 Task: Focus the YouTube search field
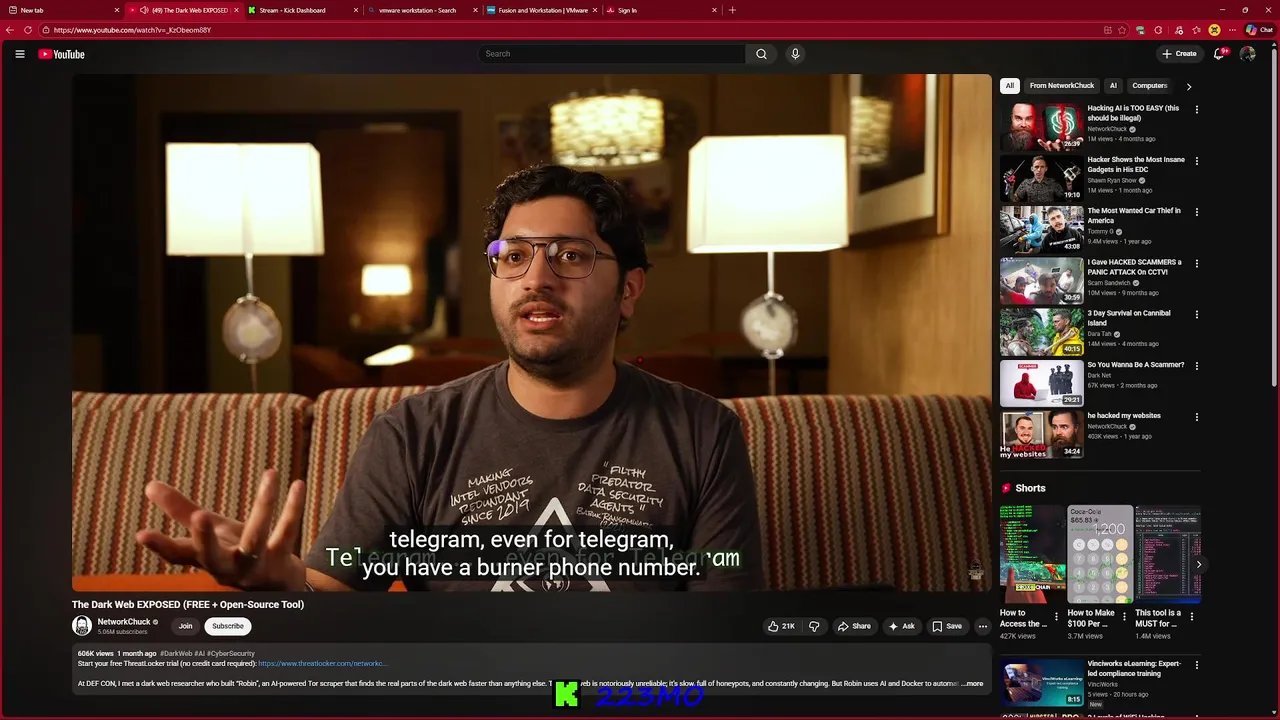click(x=612, y=54)
